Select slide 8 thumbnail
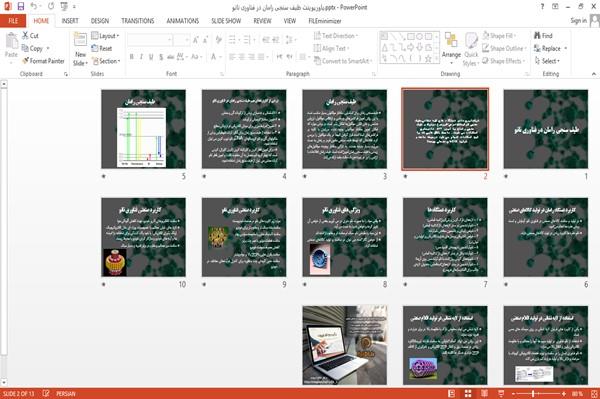 tap(344, 237)
